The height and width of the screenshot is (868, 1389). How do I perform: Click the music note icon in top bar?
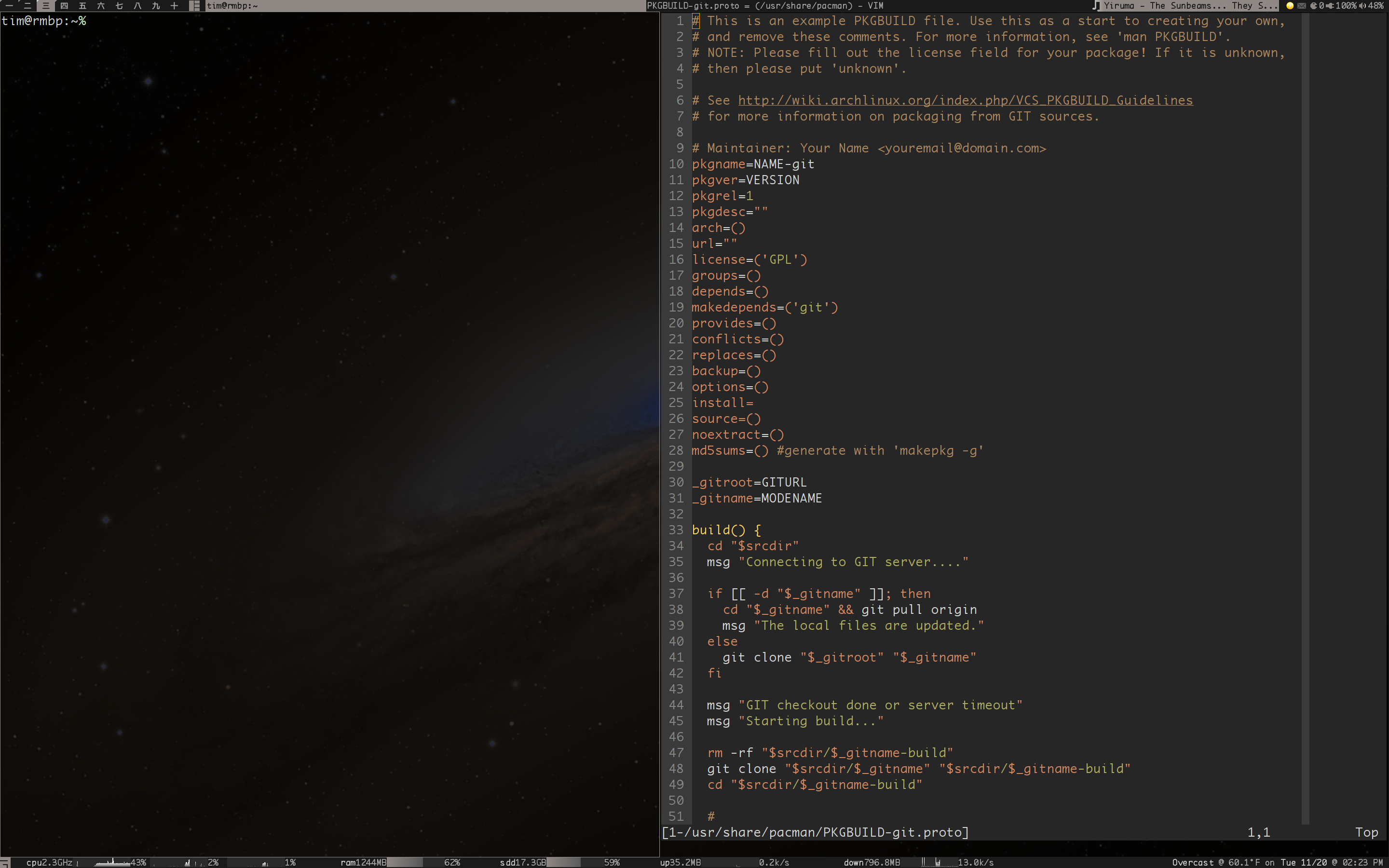coord(1096,6)
